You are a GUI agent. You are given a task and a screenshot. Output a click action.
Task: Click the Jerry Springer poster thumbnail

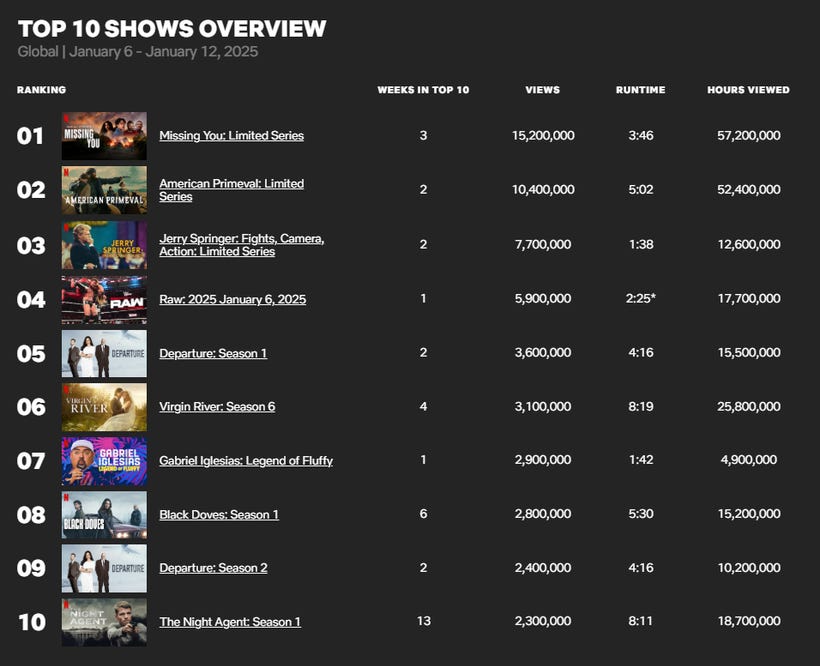(x=104, y=245)
